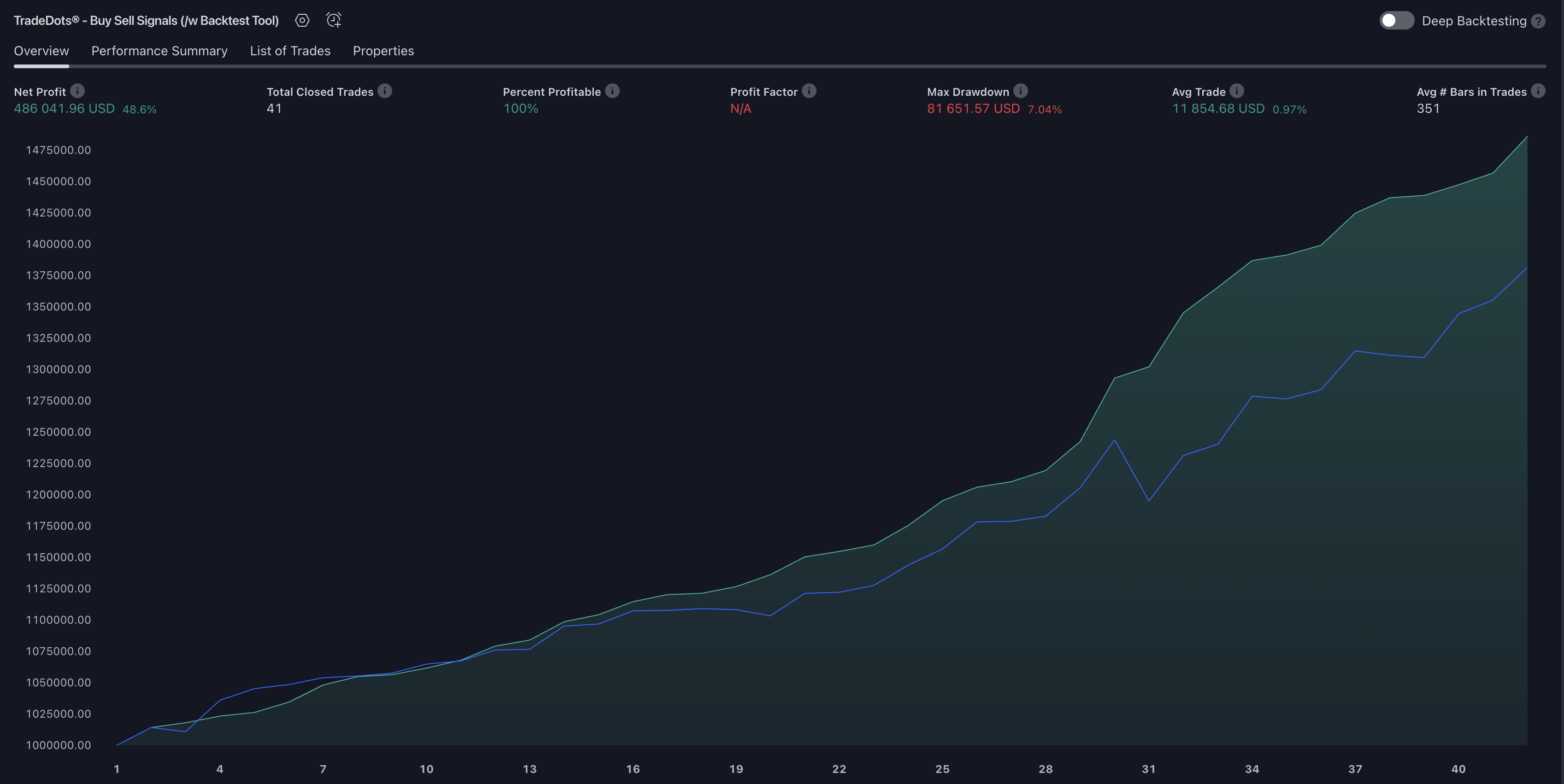Open the List of Trades tab
The height and width of the screenshot is (784, 1564).
coord(290,51)
